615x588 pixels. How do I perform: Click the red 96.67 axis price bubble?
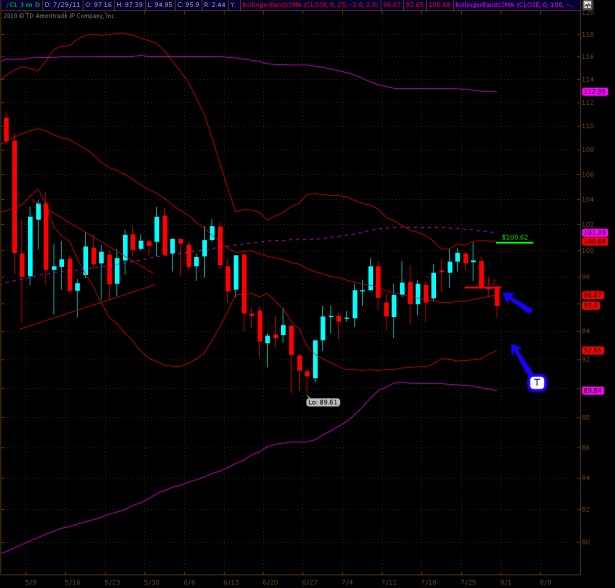tap(593, 295)
